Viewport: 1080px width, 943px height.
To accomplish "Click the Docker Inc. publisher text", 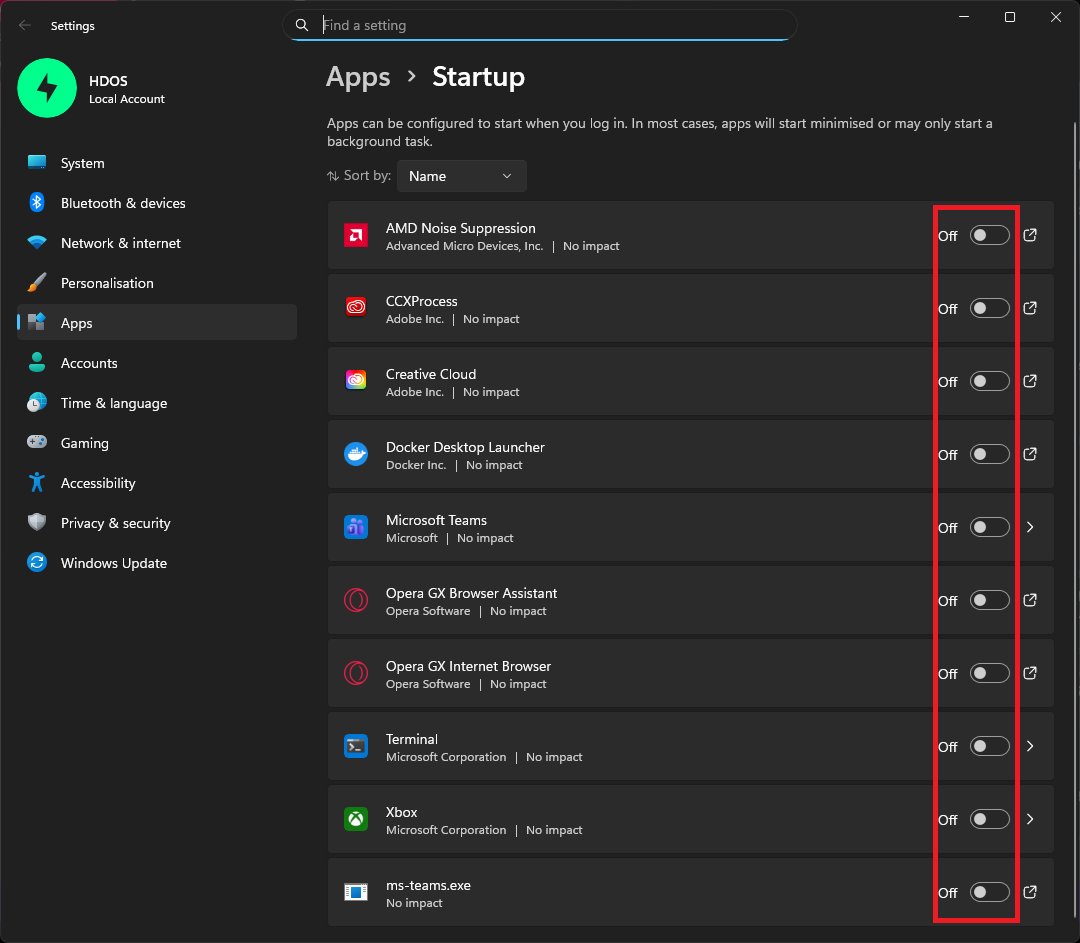I will [416, 466].
